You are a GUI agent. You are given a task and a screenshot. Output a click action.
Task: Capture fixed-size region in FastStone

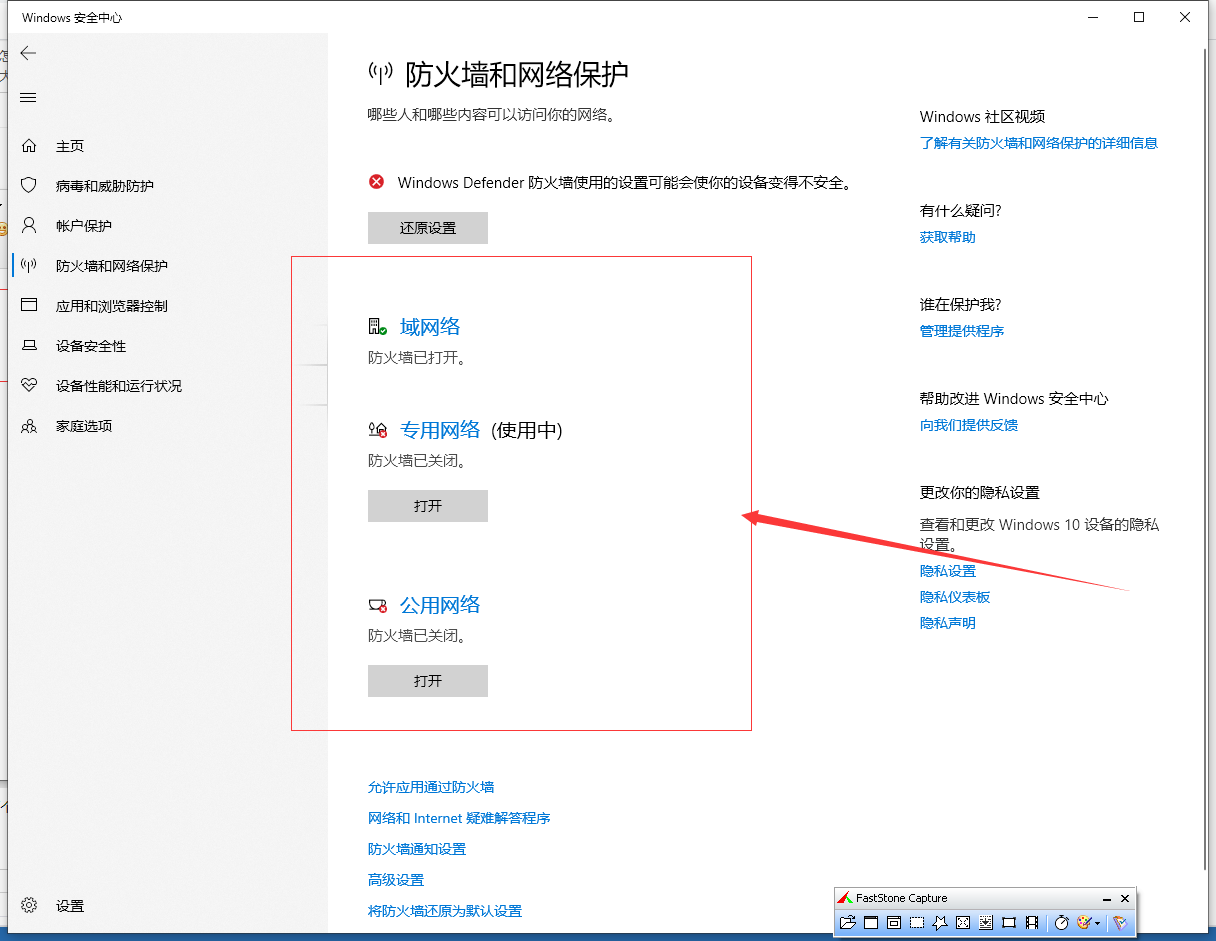point(1009,922)
